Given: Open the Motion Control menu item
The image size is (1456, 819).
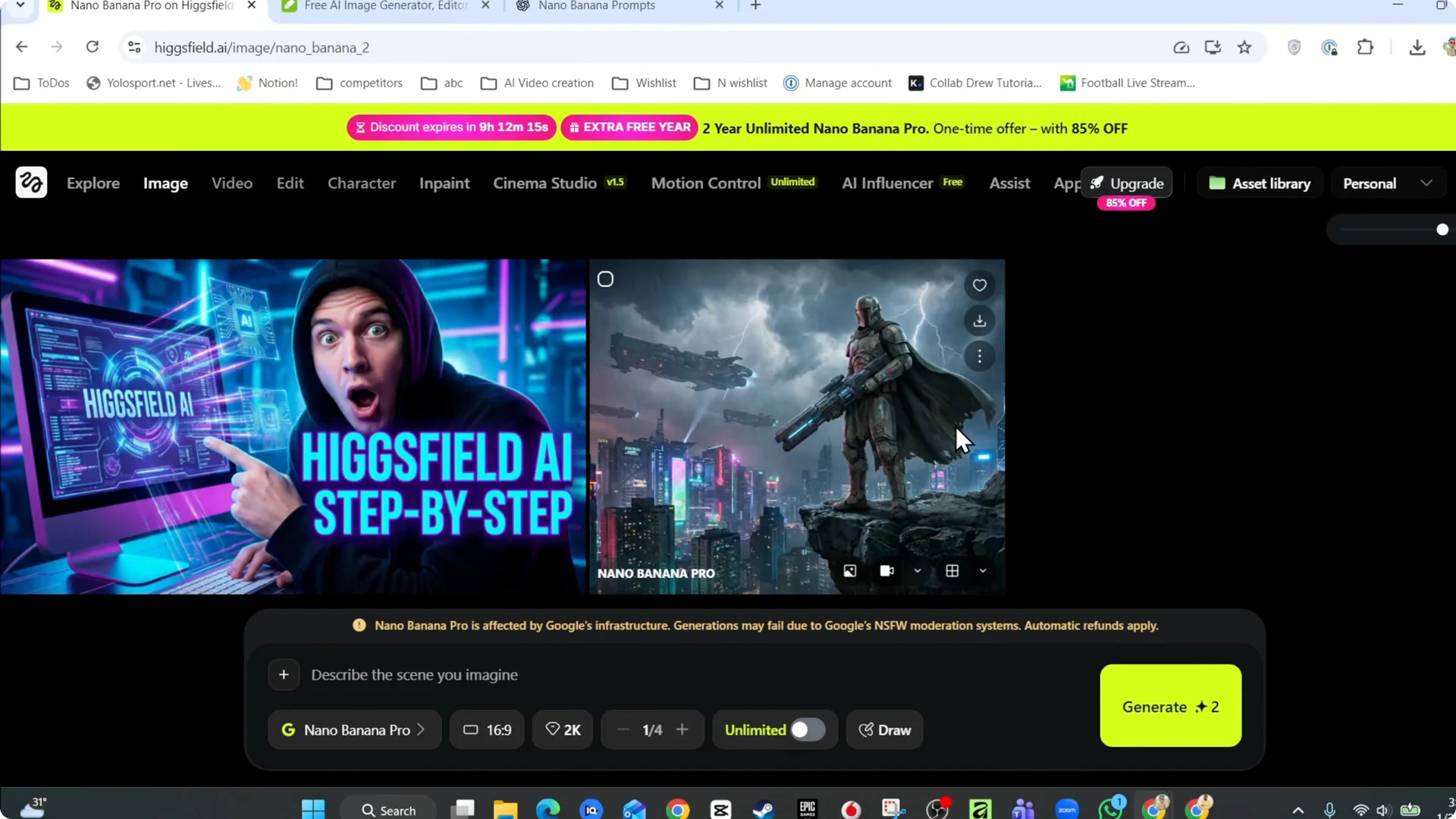Looking at the screenshot, I should click(706, 183).
